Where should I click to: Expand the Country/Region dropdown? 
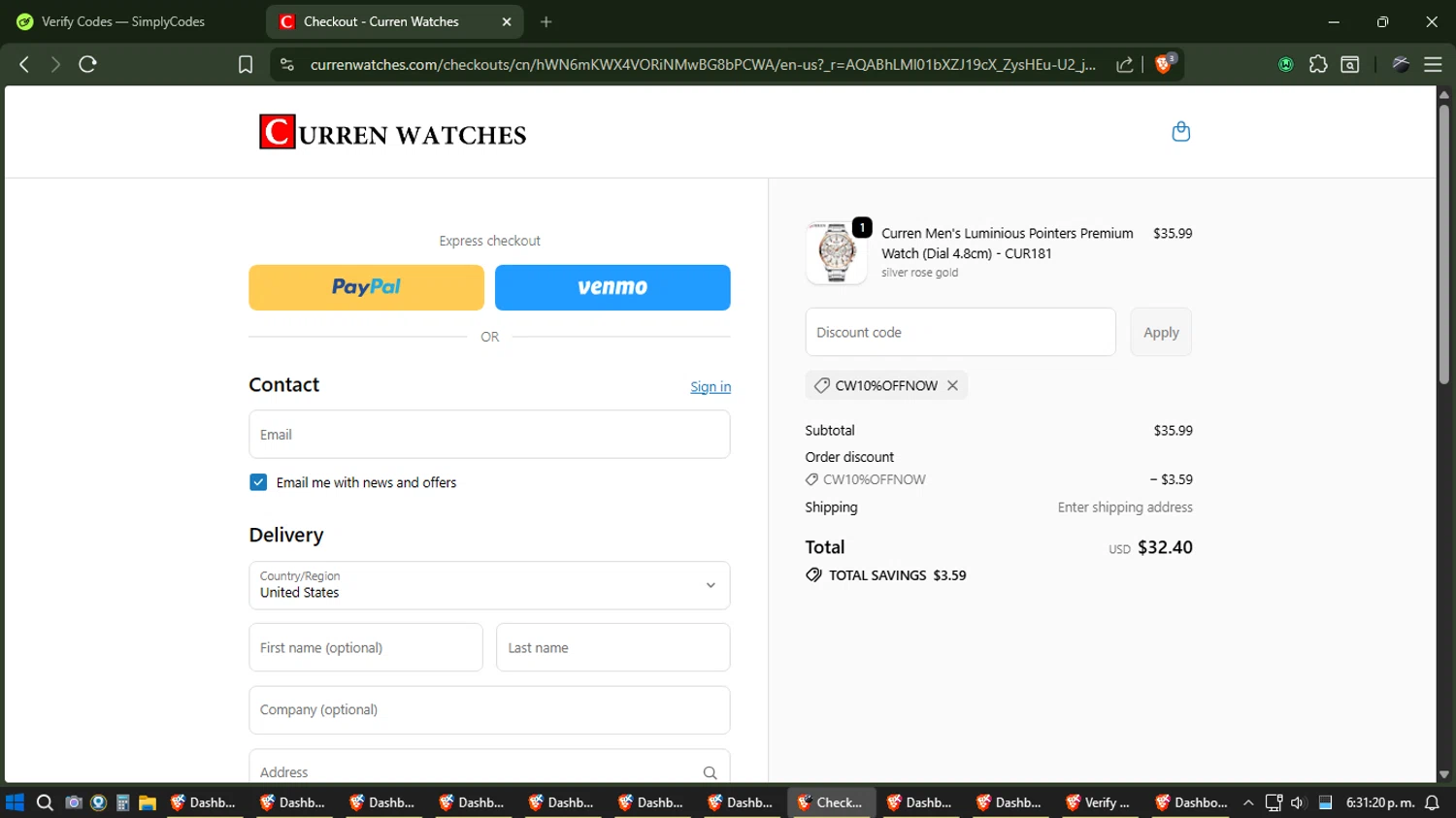pyautogui.click(x=489, y=585)
